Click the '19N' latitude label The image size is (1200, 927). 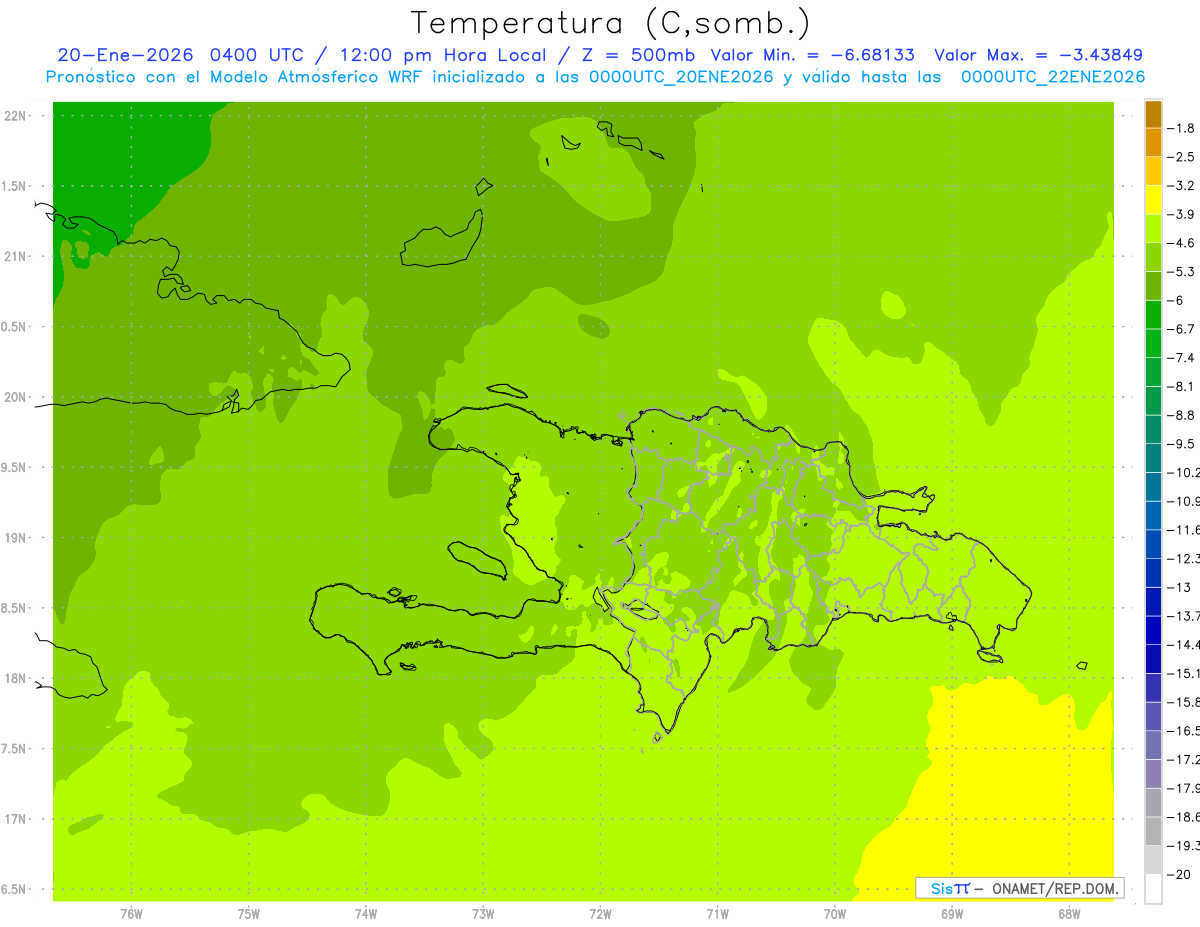tap(15, 538)
